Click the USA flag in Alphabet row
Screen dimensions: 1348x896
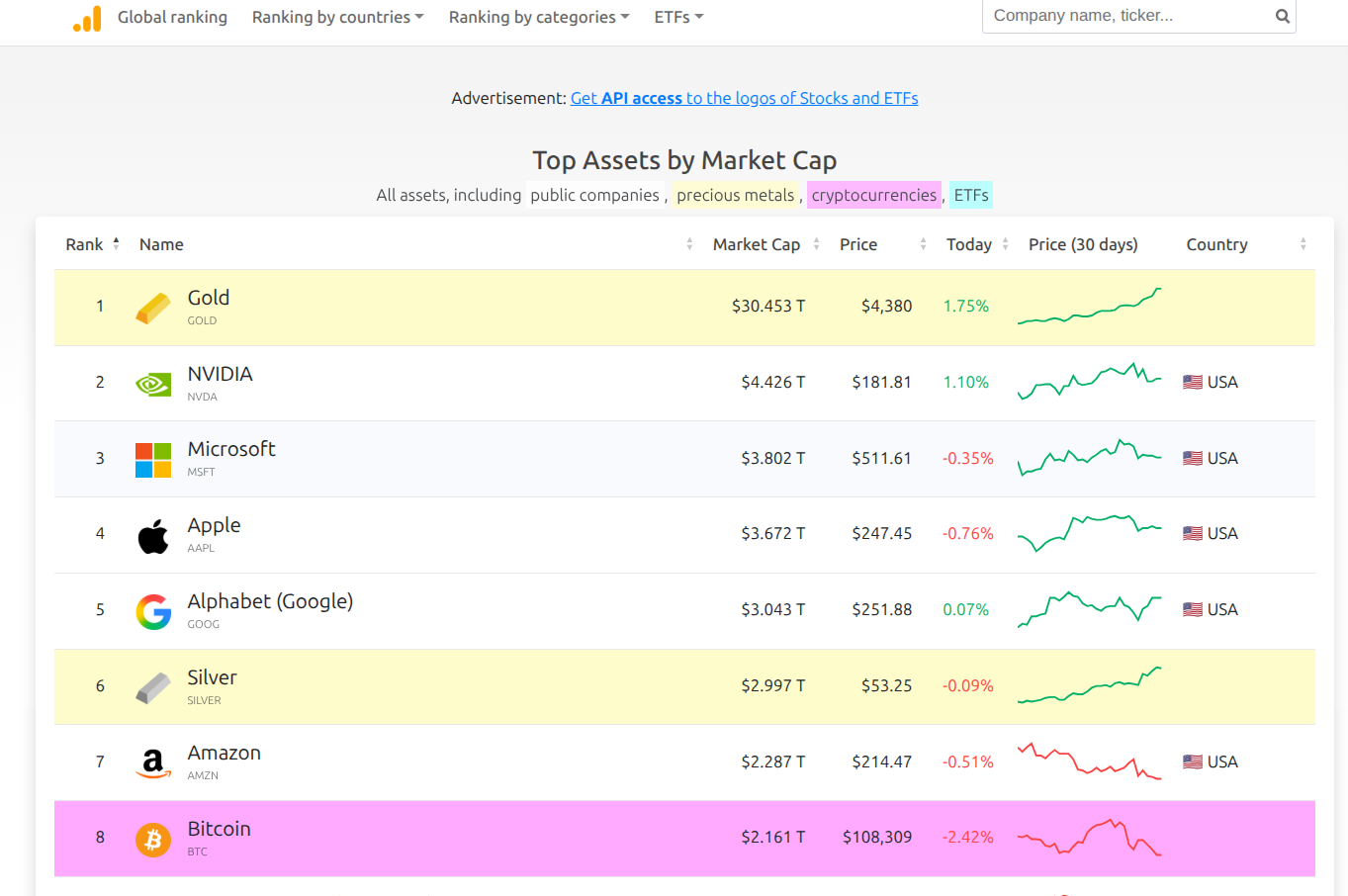[1193, 609]
